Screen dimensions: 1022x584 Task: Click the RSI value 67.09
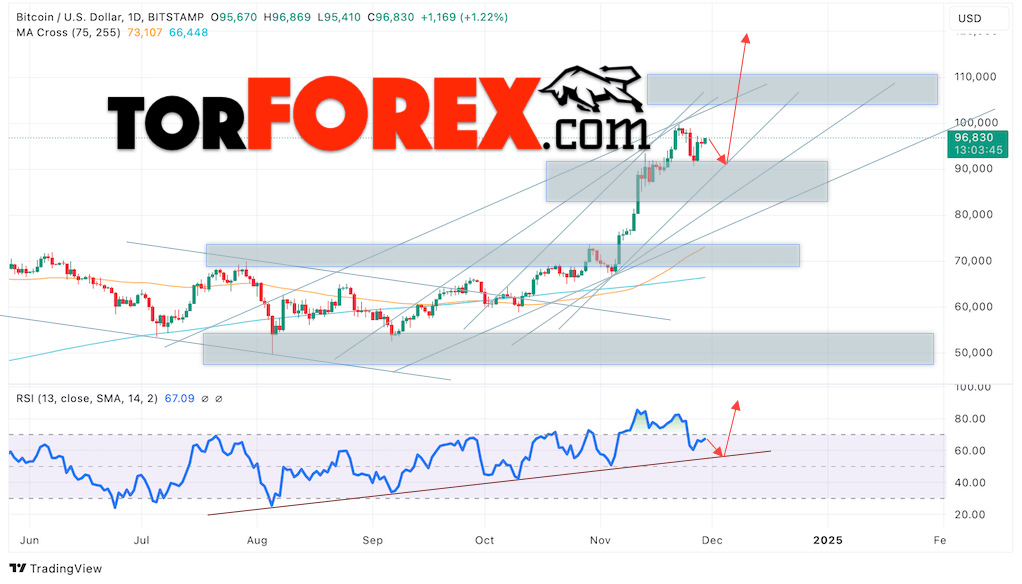click(179, 398)
